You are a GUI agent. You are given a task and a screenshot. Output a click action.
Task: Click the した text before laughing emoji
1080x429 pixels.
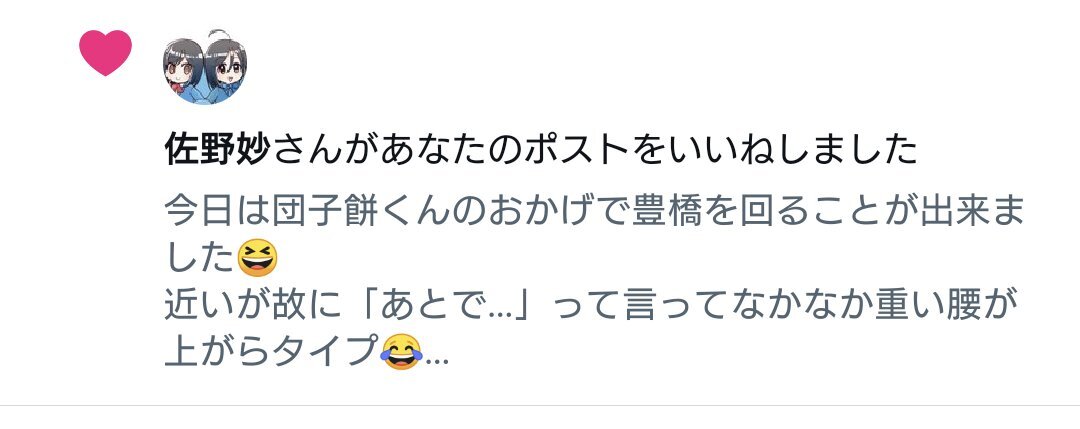coord(200,258)
